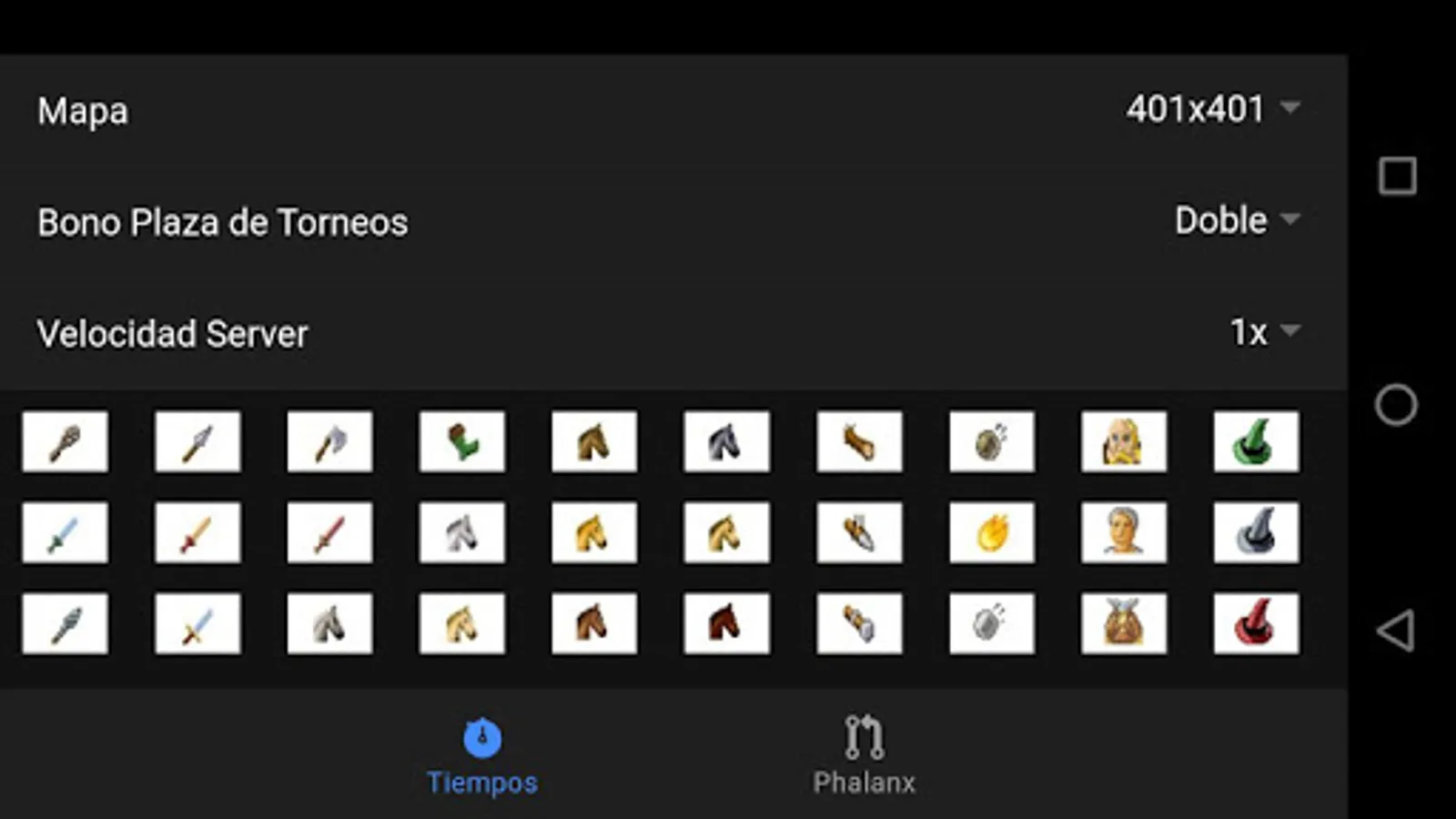Open the Mapa 401x401 dropdown
Image resolution: width=1456 pixels, height=819 pixels.
1213,109
